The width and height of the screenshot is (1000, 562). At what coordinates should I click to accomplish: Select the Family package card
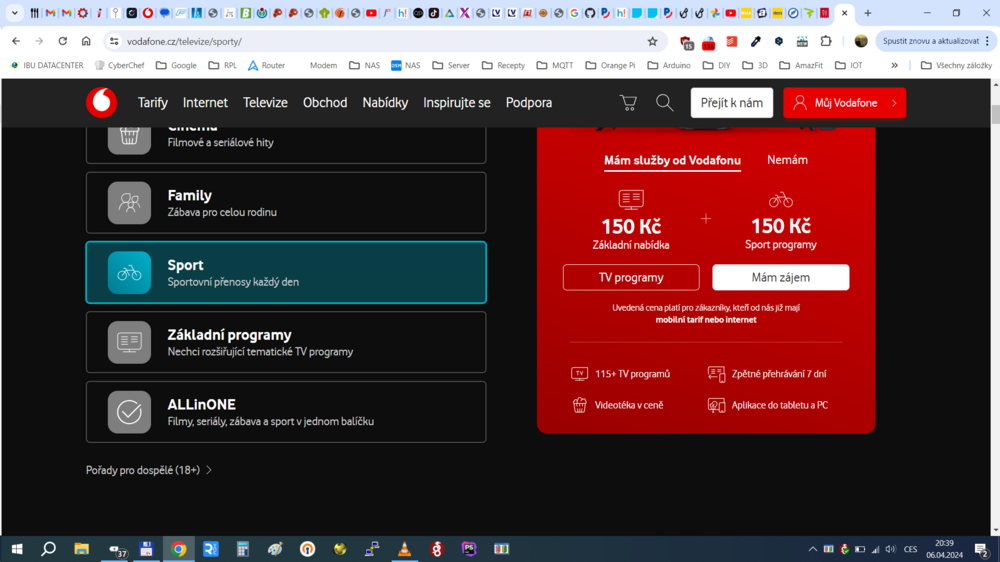[286, 203]
